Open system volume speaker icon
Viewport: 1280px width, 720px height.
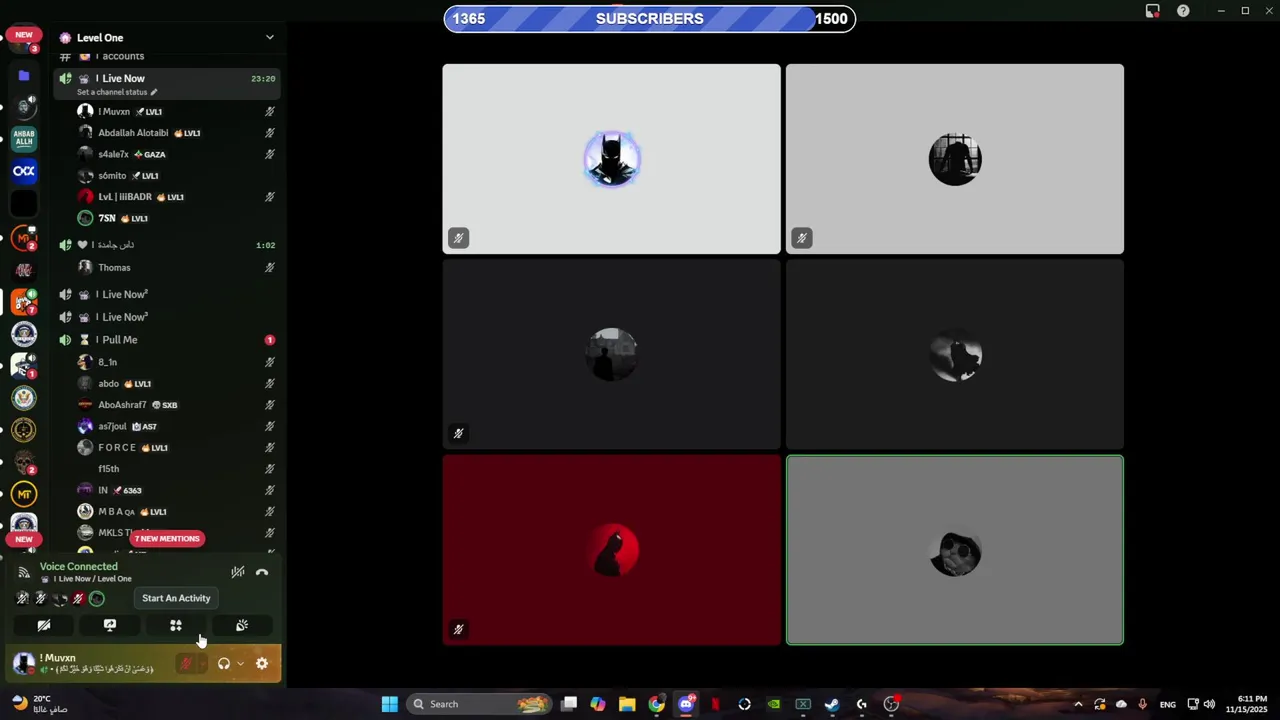[x=1209, y=704]
